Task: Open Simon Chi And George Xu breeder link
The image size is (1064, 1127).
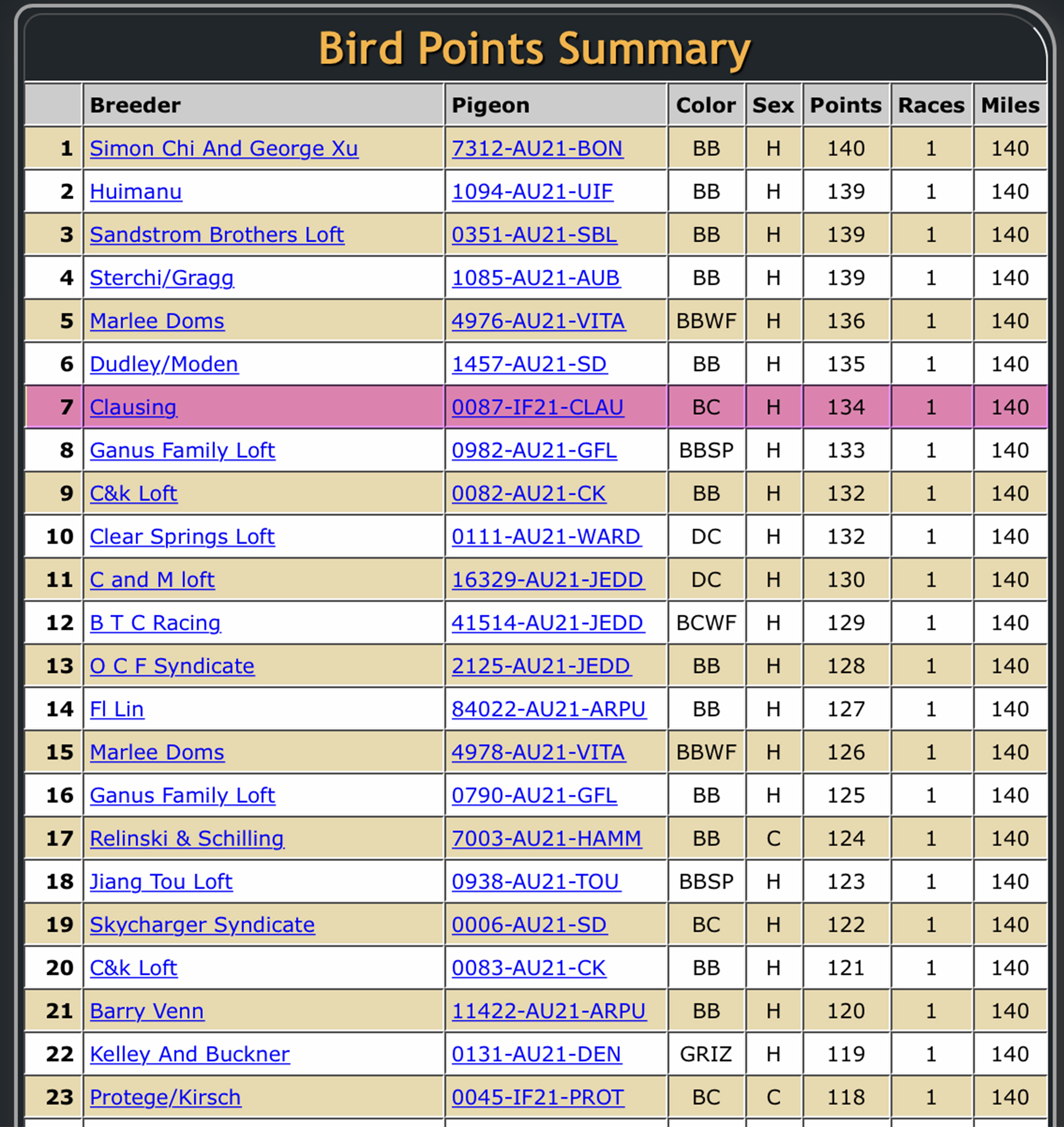Action: (223, 149)
